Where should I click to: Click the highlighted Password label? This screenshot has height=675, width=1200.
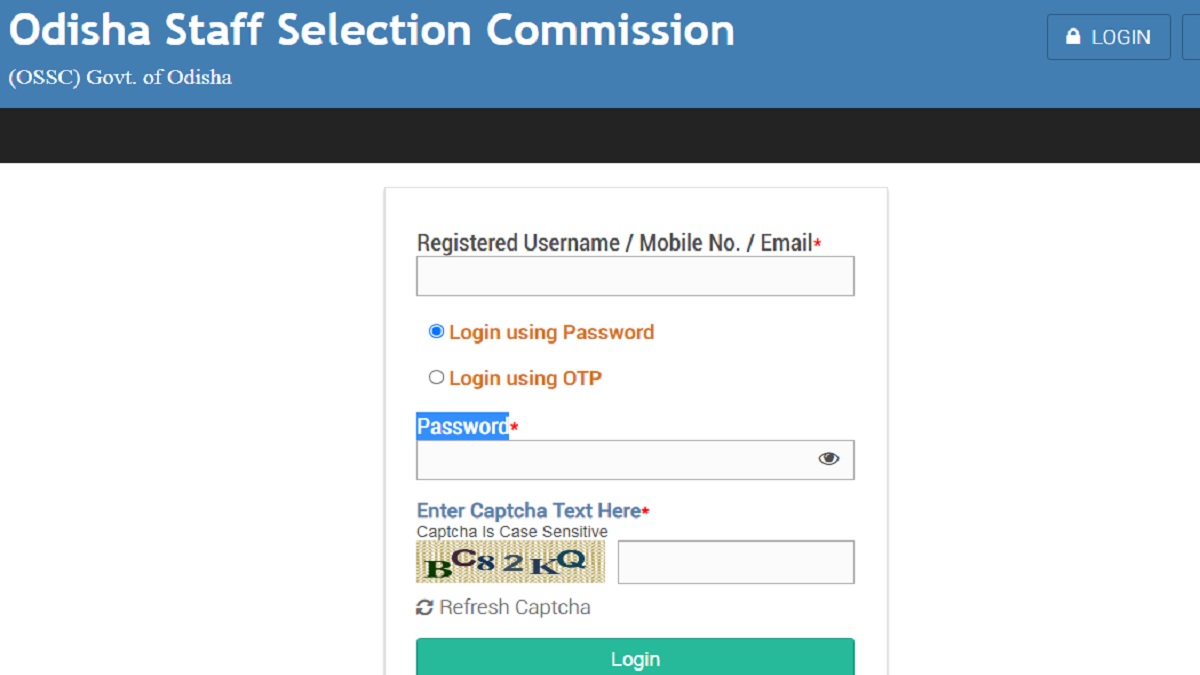tap(462, 426)
